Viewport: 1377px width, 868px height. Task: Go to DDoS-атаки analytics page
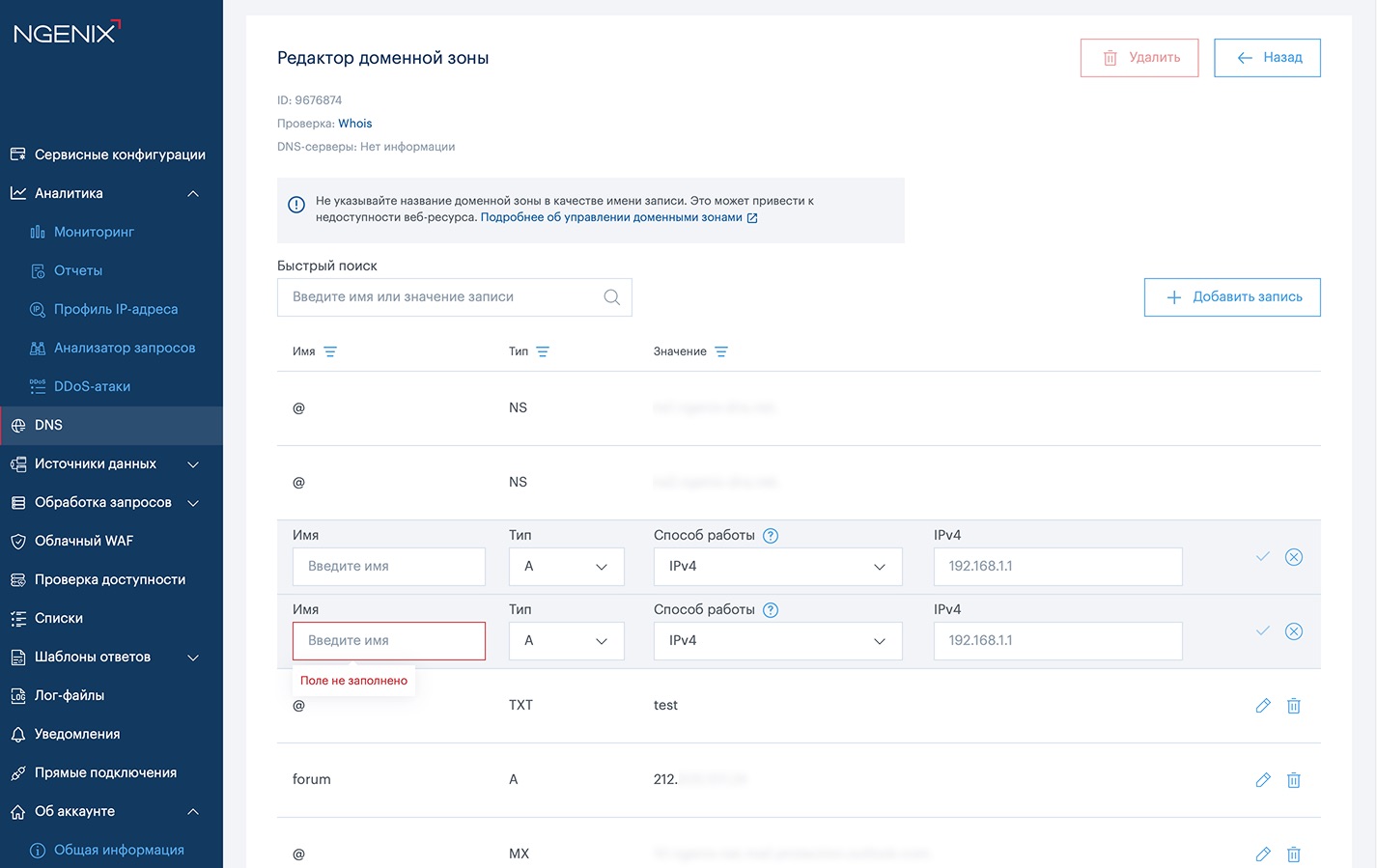(92, 386)
